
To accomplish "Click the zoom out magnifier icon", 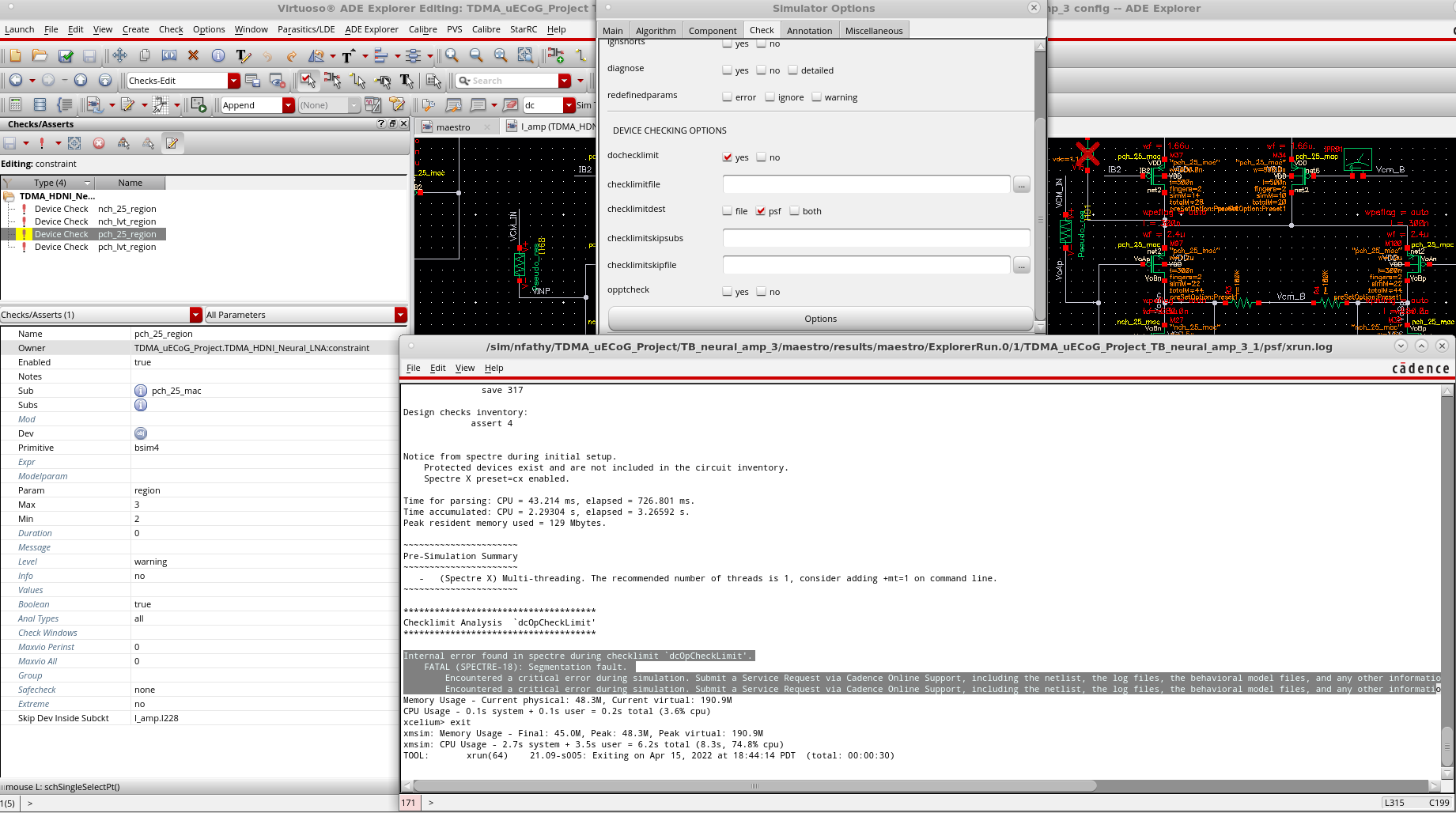I will (476, 55).
